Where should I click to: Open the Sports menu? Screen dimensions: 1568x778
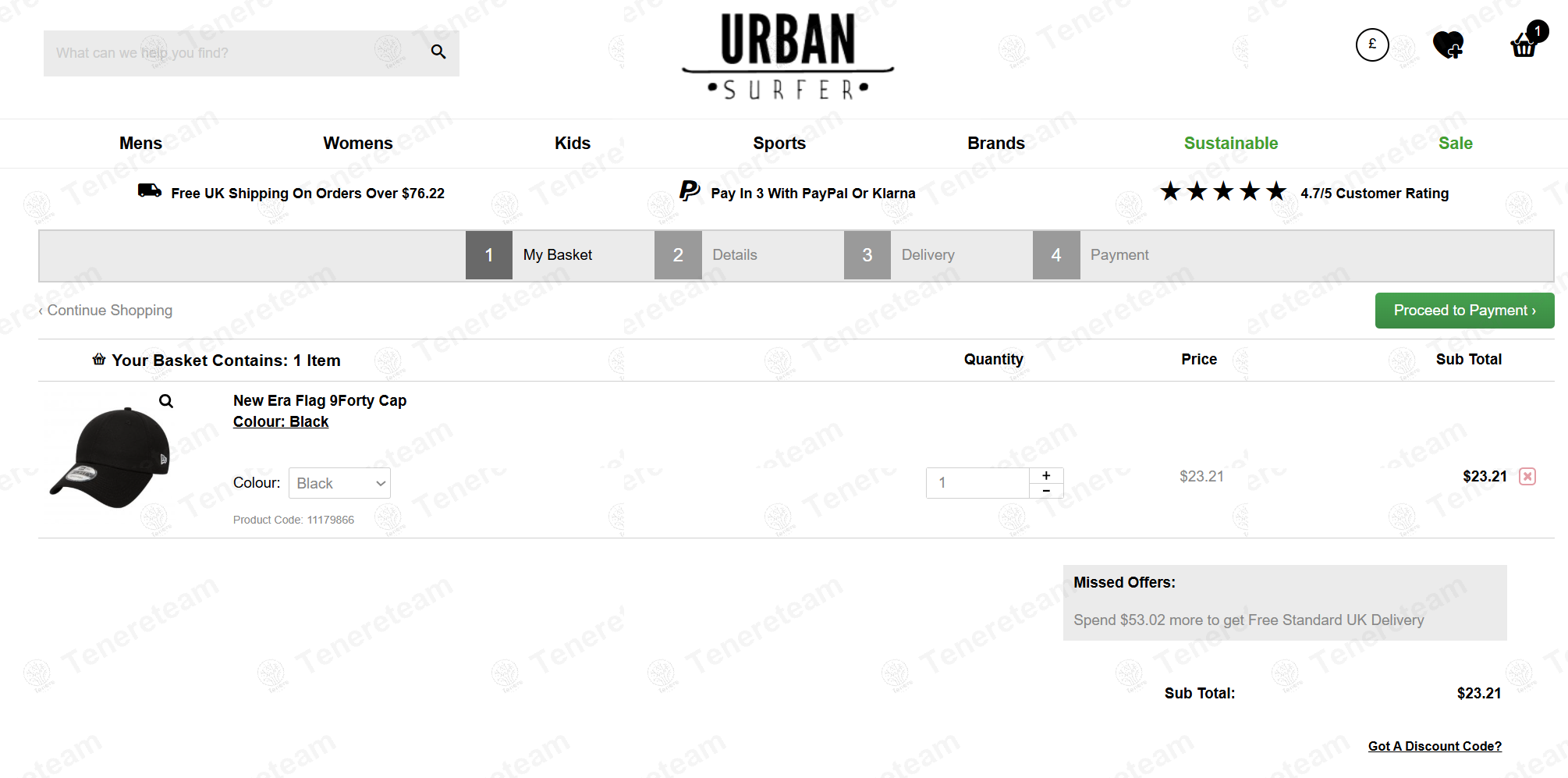coord(779,144)
